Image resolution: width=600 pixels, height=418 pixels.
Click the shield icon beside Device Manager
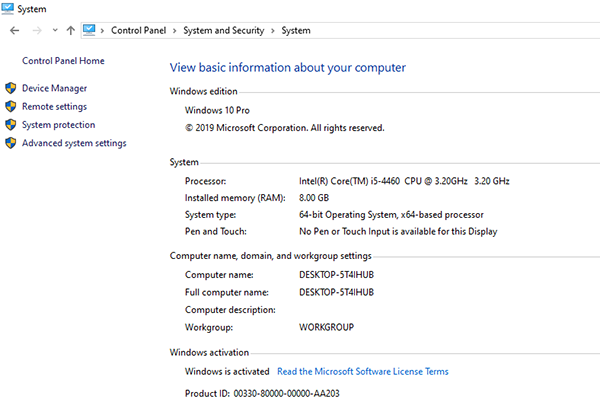click(11, 88)
